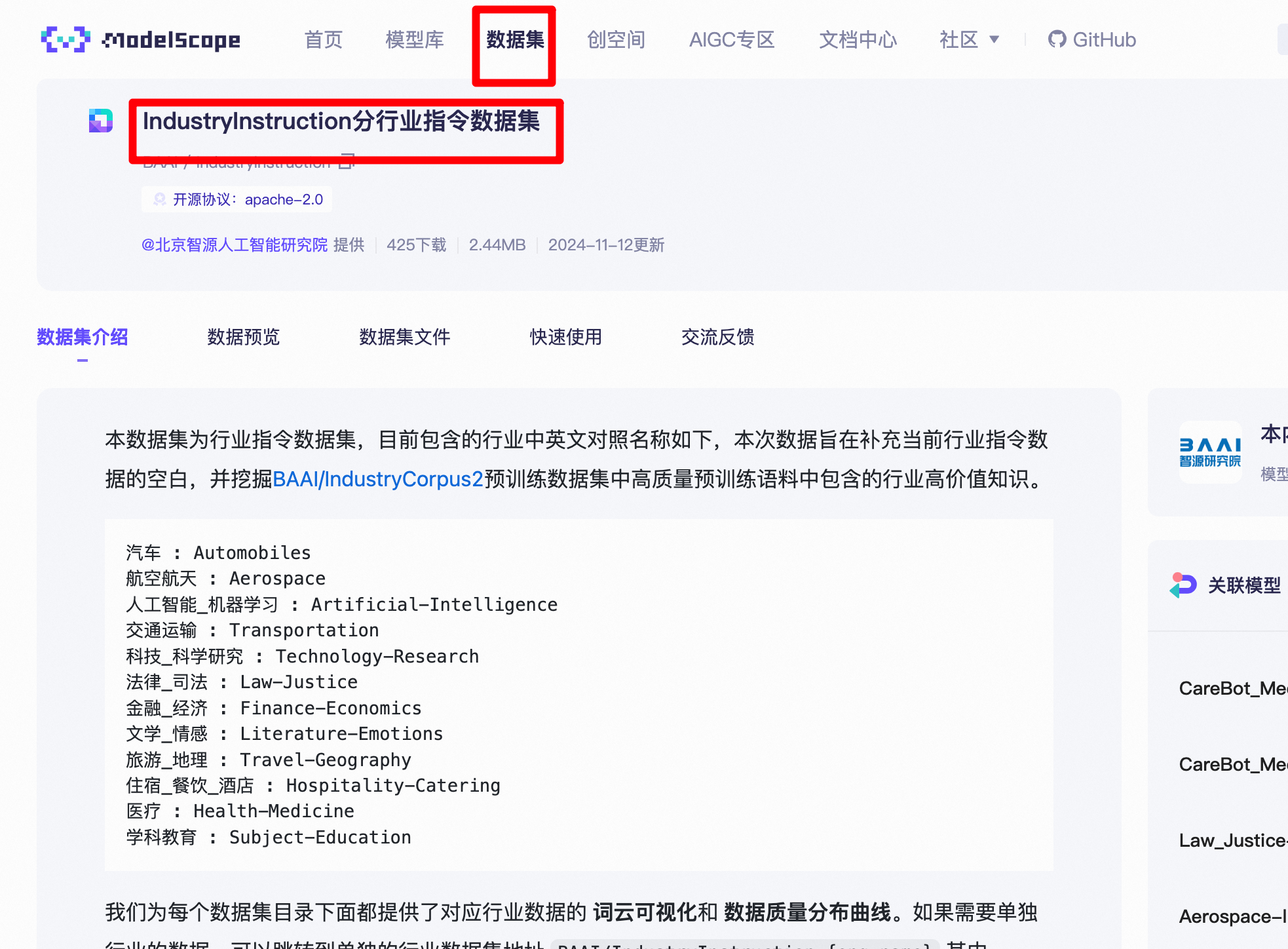Copy dataset ID with copy icon
Viewport: 1288px width, 949px height.
(347, 161)
